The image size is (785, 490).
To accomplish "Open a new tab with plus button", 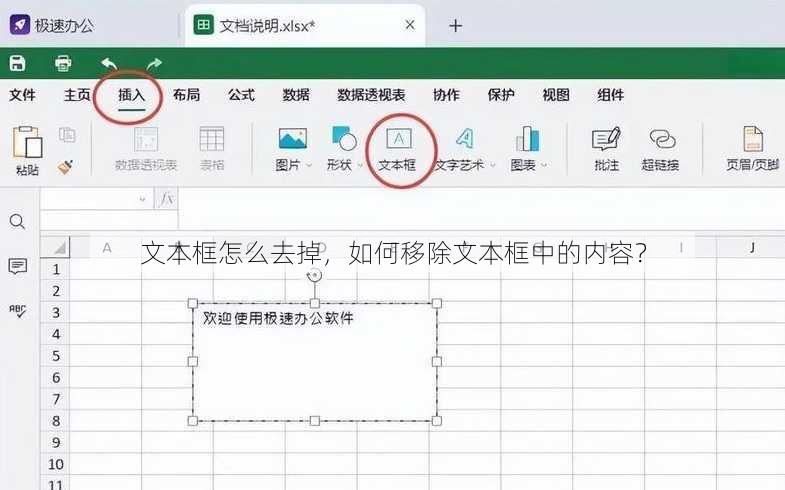I will pyautogui.click(x=456, y=26).
